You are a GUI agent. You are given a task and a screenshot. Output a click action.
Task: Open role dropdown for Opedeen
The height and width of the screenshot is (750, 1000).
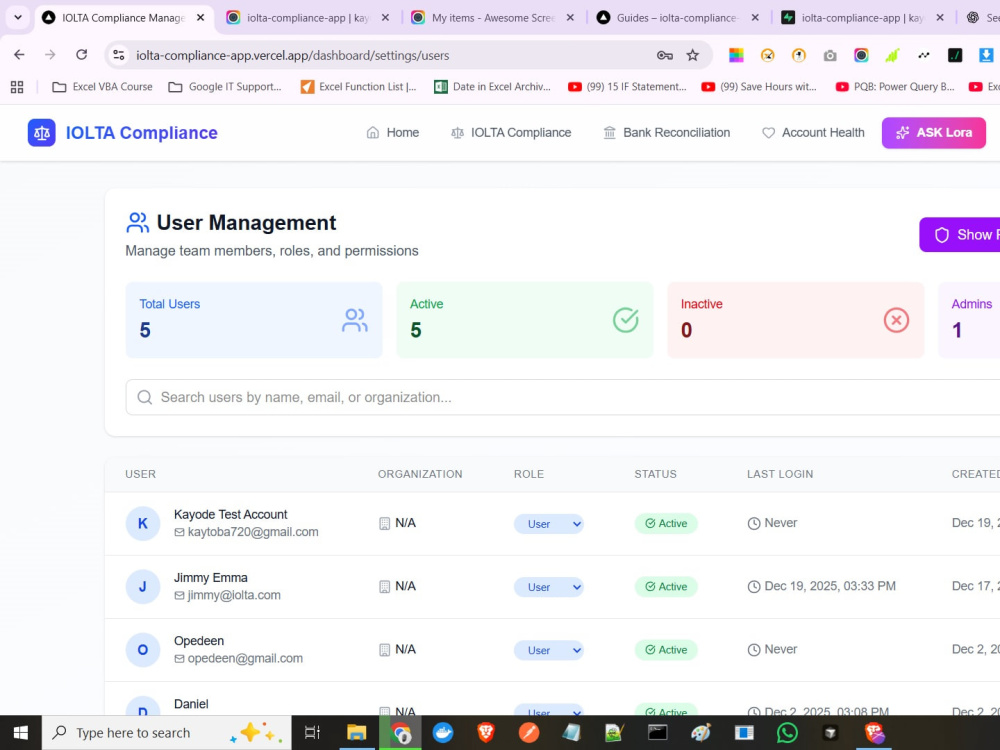[548, 650]
